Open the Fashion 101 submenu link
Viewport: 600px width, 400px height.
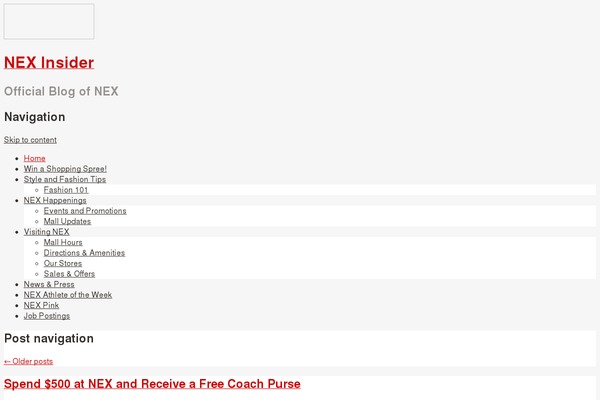[66, 190]
